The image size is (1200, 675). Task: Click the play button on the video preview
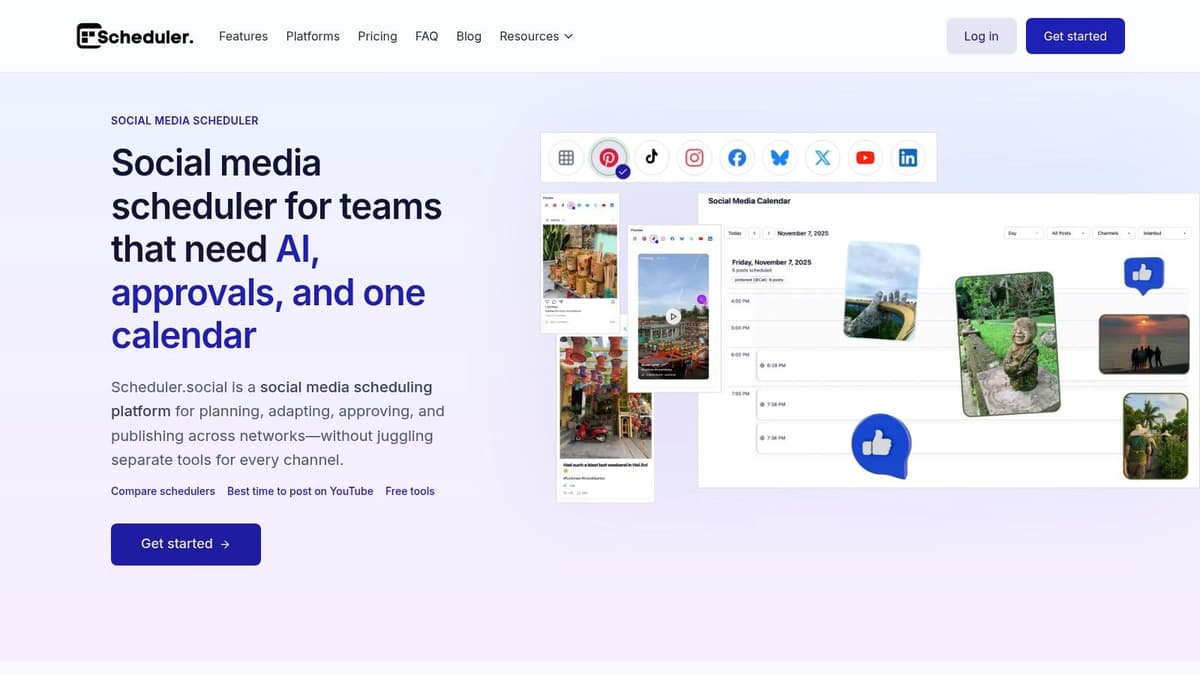point(674,316)
